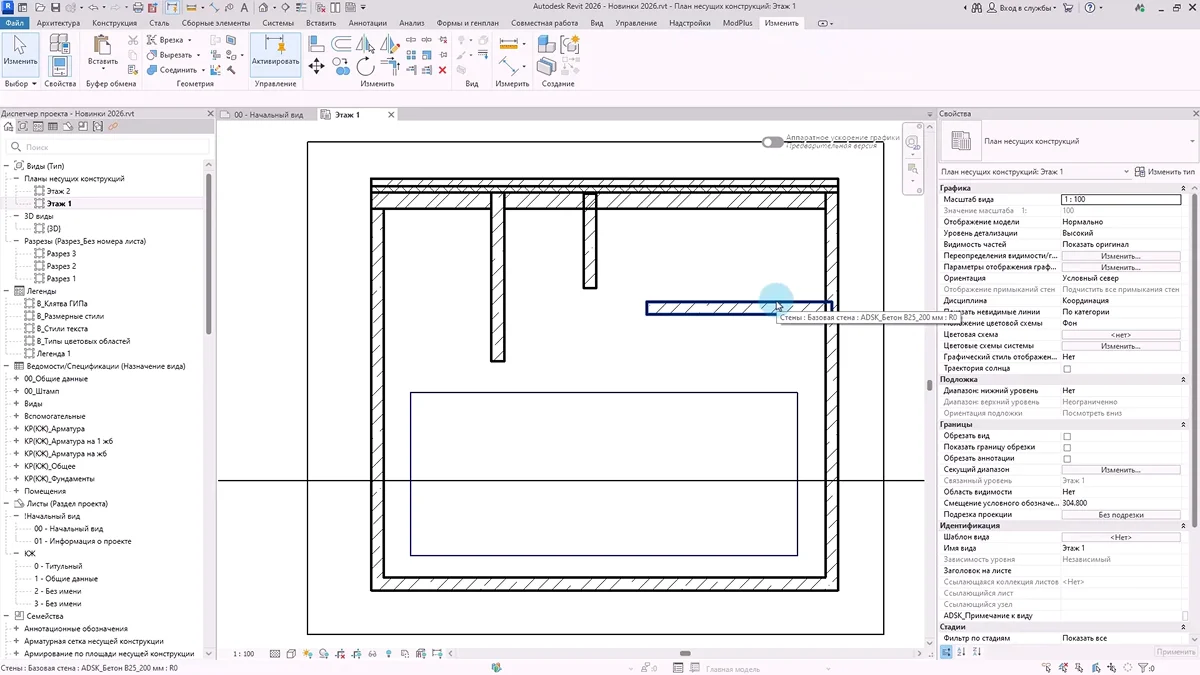Viewport: 1200px width, 675px height.
Task: Toggle the hardware graphics acceleration switch
Action: pyautogui.click(x=772, y=142)
